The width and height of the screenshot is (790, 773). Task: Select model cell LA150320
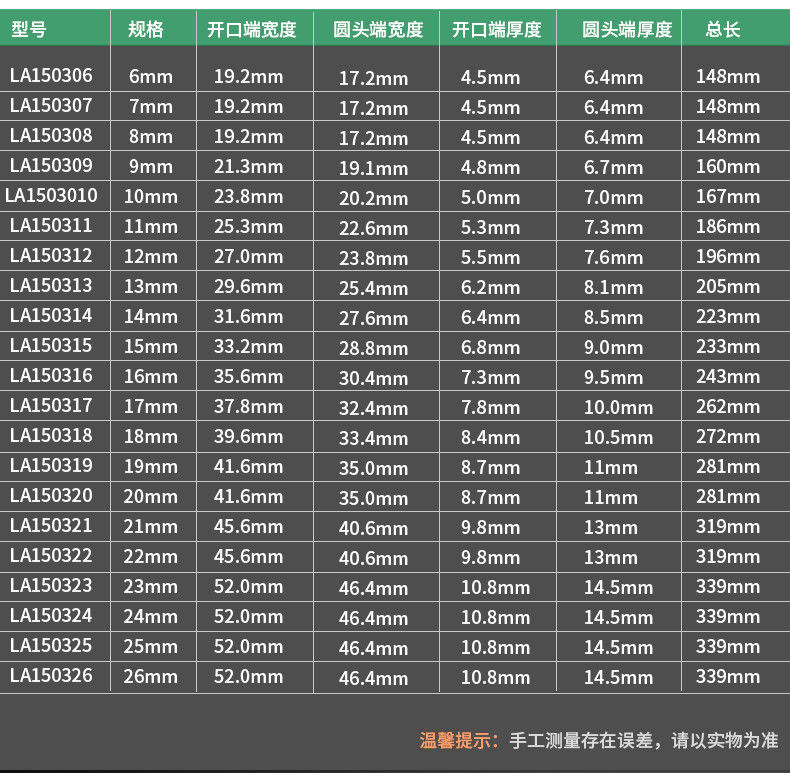(51, 495)
